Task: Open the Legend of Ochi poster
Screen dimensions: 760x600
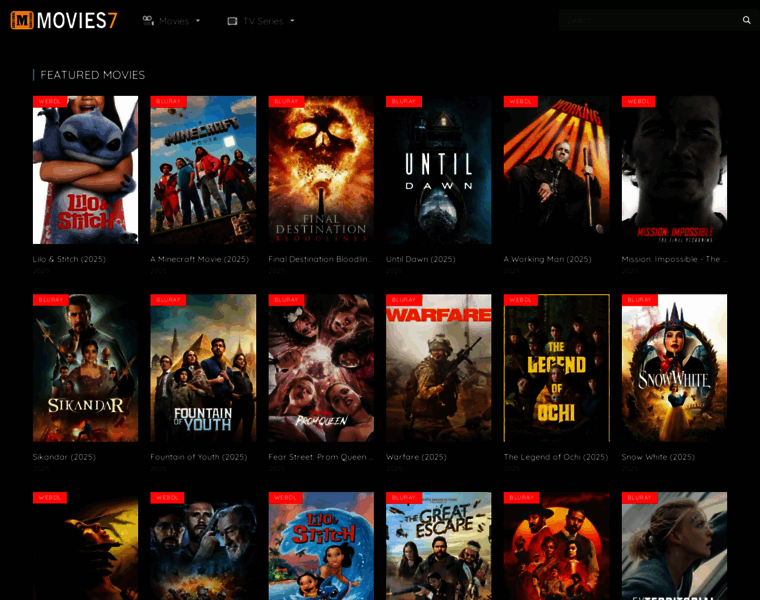Action: pos(556,368)
